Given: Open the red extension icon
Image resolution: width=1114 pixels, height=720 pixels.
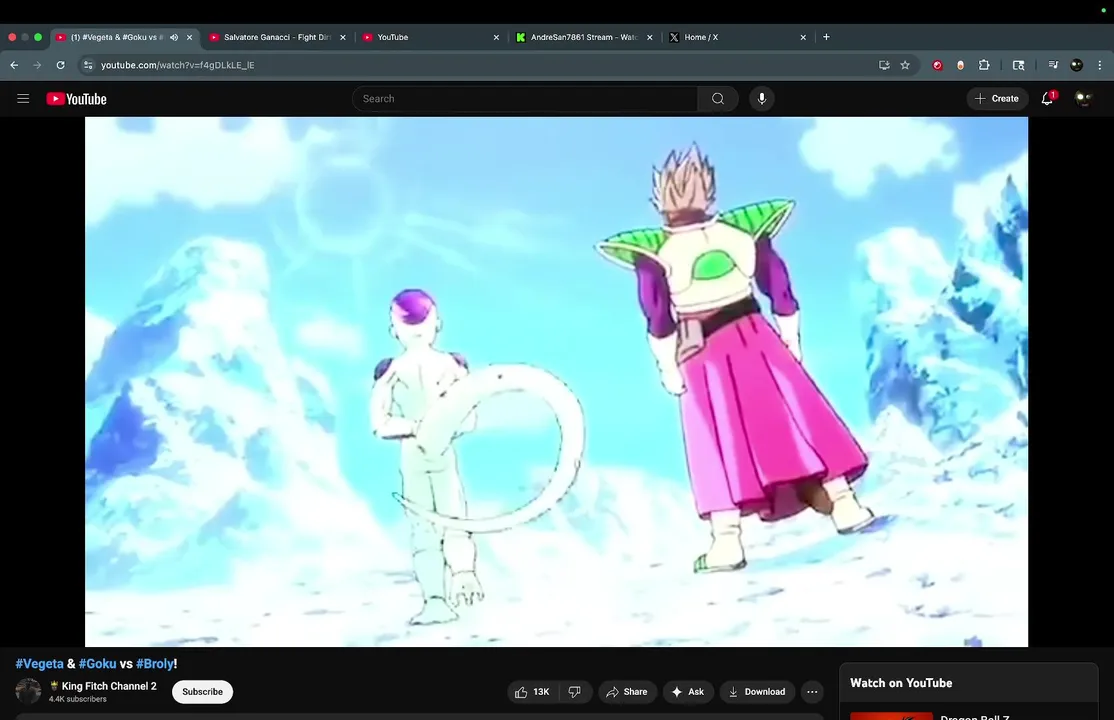Looking at the screenshot, I should point(937,65).
